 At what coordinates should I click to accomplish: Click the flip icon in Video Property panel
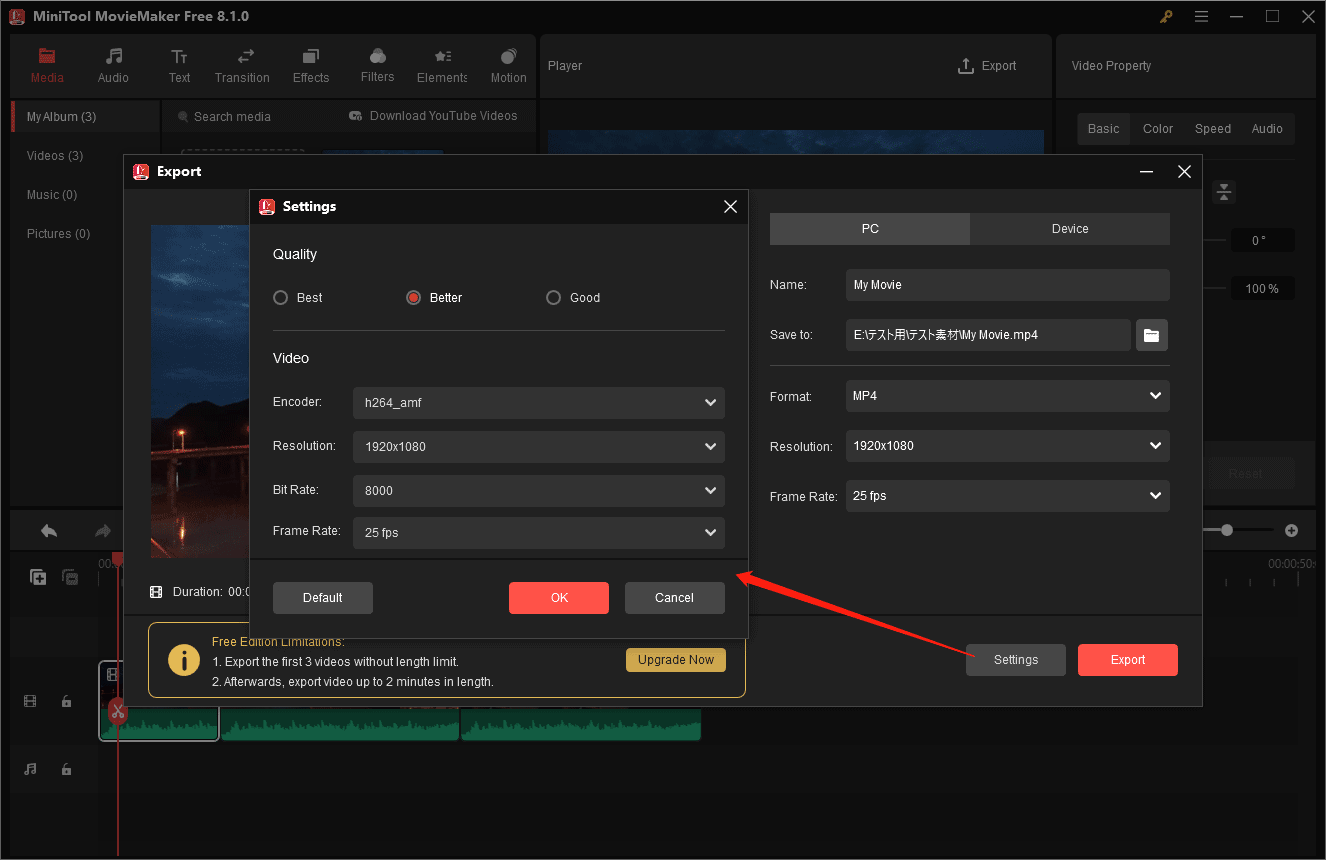coord(1225,192)
